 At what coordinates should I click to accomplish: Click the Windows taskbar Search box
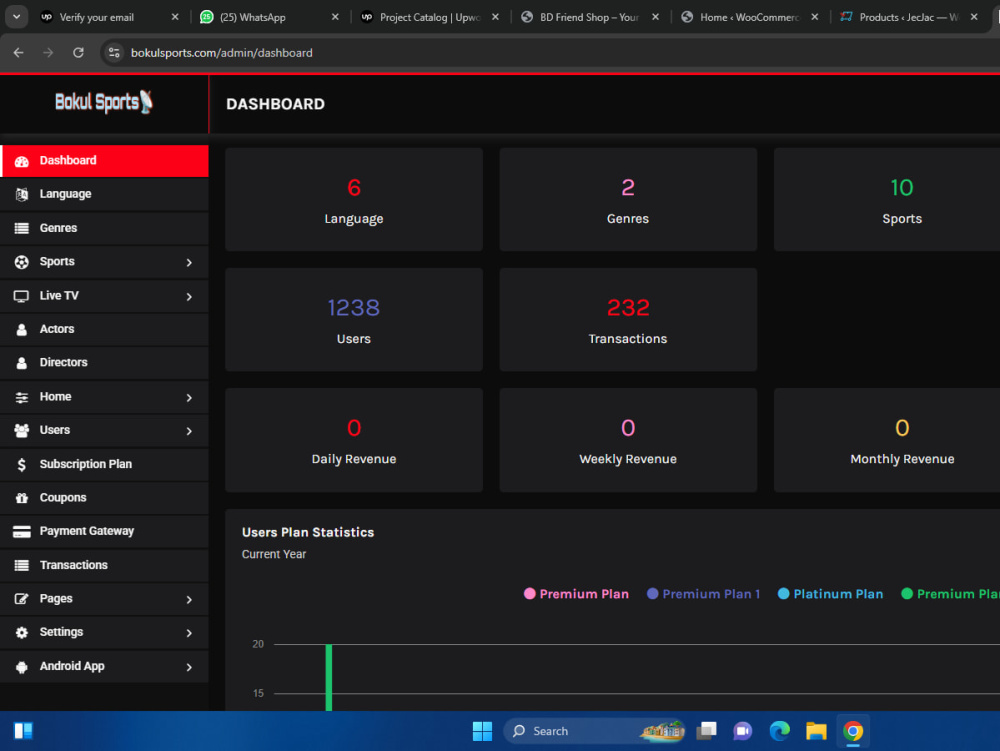click(x=594, y=731)
